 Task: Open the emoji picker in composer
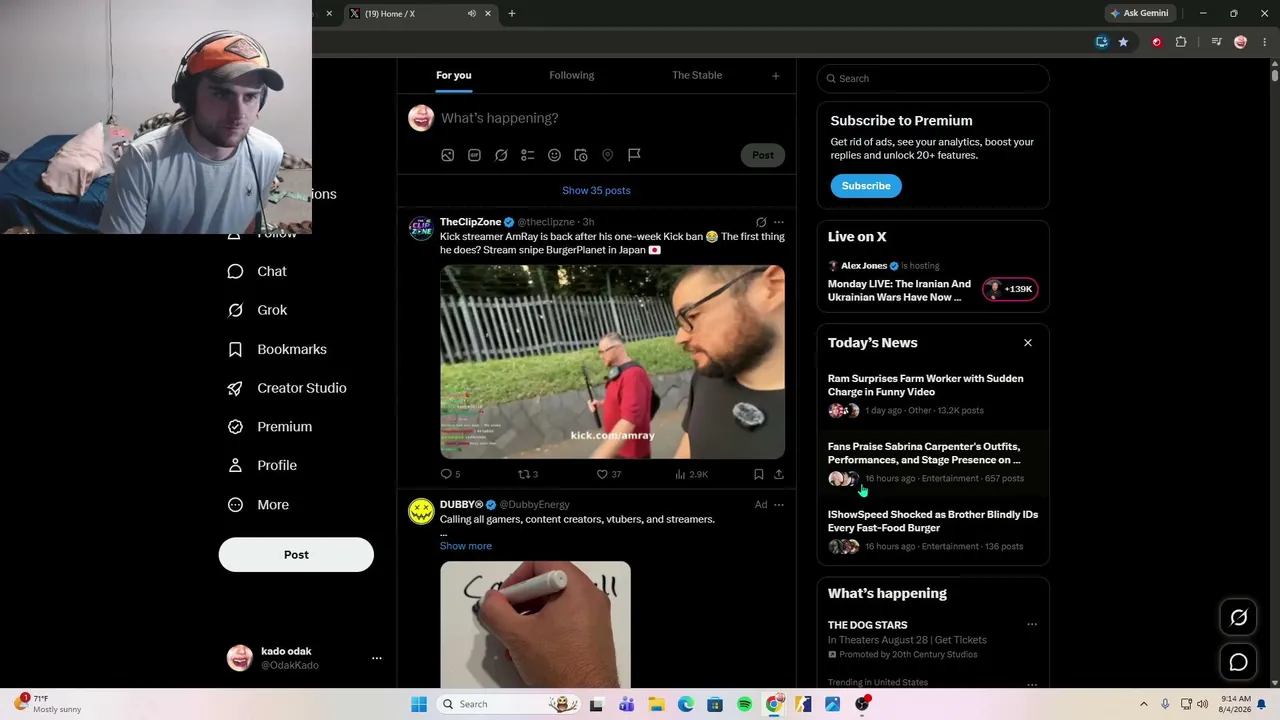pos(554,155)
